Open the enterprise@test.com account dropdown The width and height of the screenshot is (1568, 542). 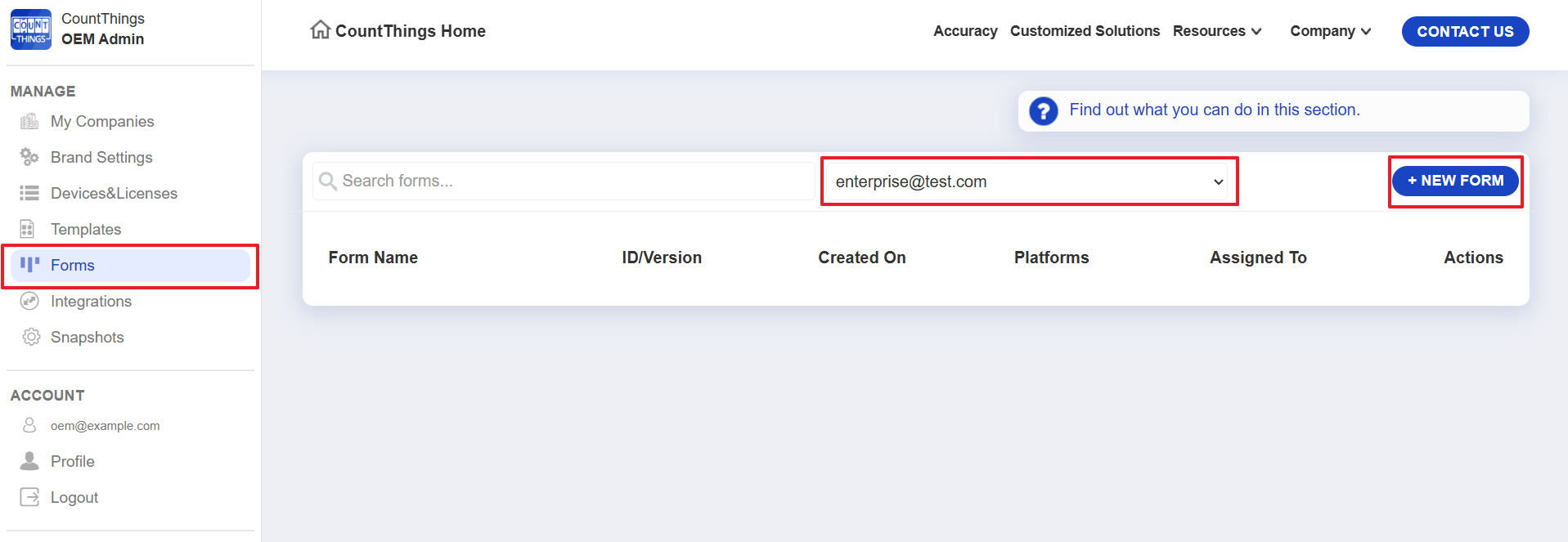click(1029, 181)
